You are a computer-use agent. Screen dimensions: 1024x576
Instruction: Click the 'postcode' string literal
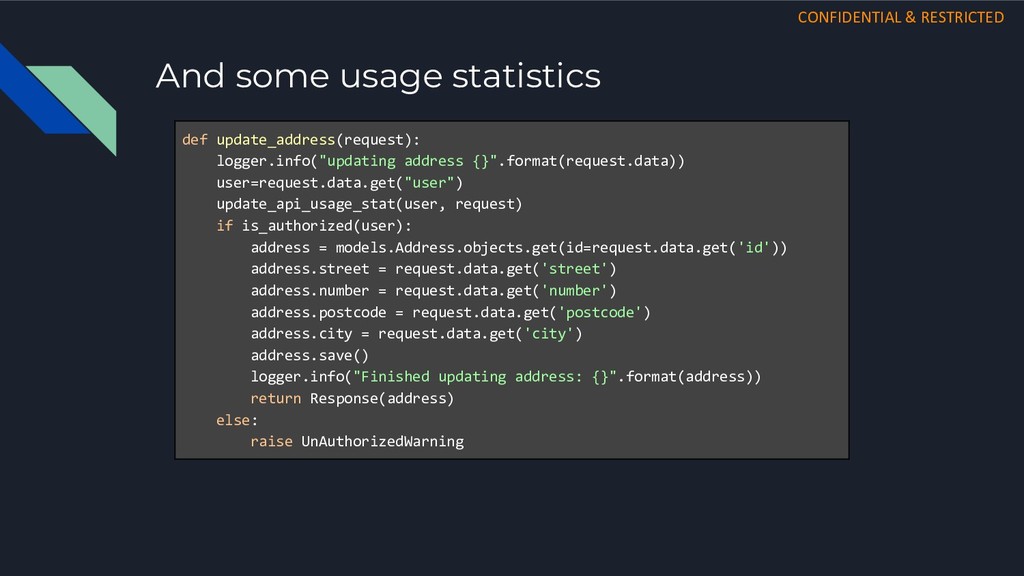600,312
